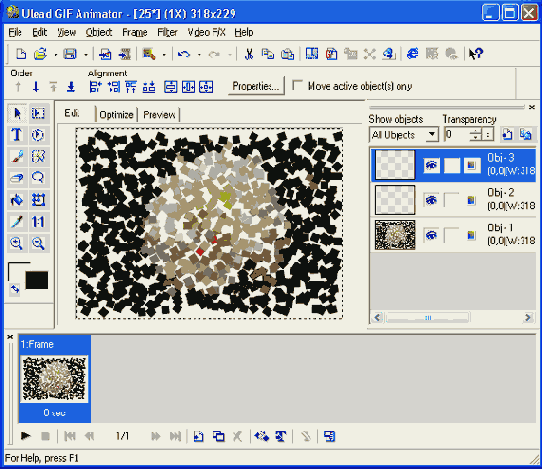Click the Paste toolbar icon
This screenshot has width=542, height=469.
[287, 54]
